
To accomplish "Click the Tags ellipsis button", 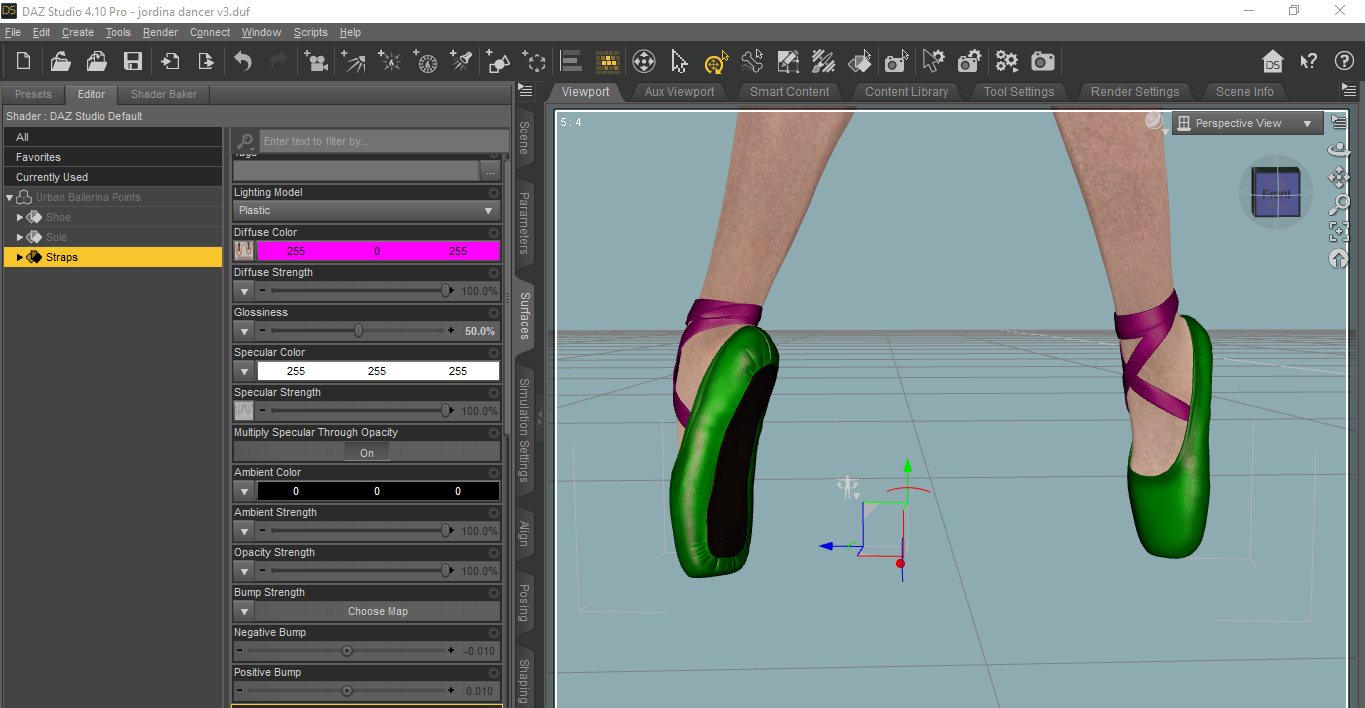I will click(x=490, y=171).
